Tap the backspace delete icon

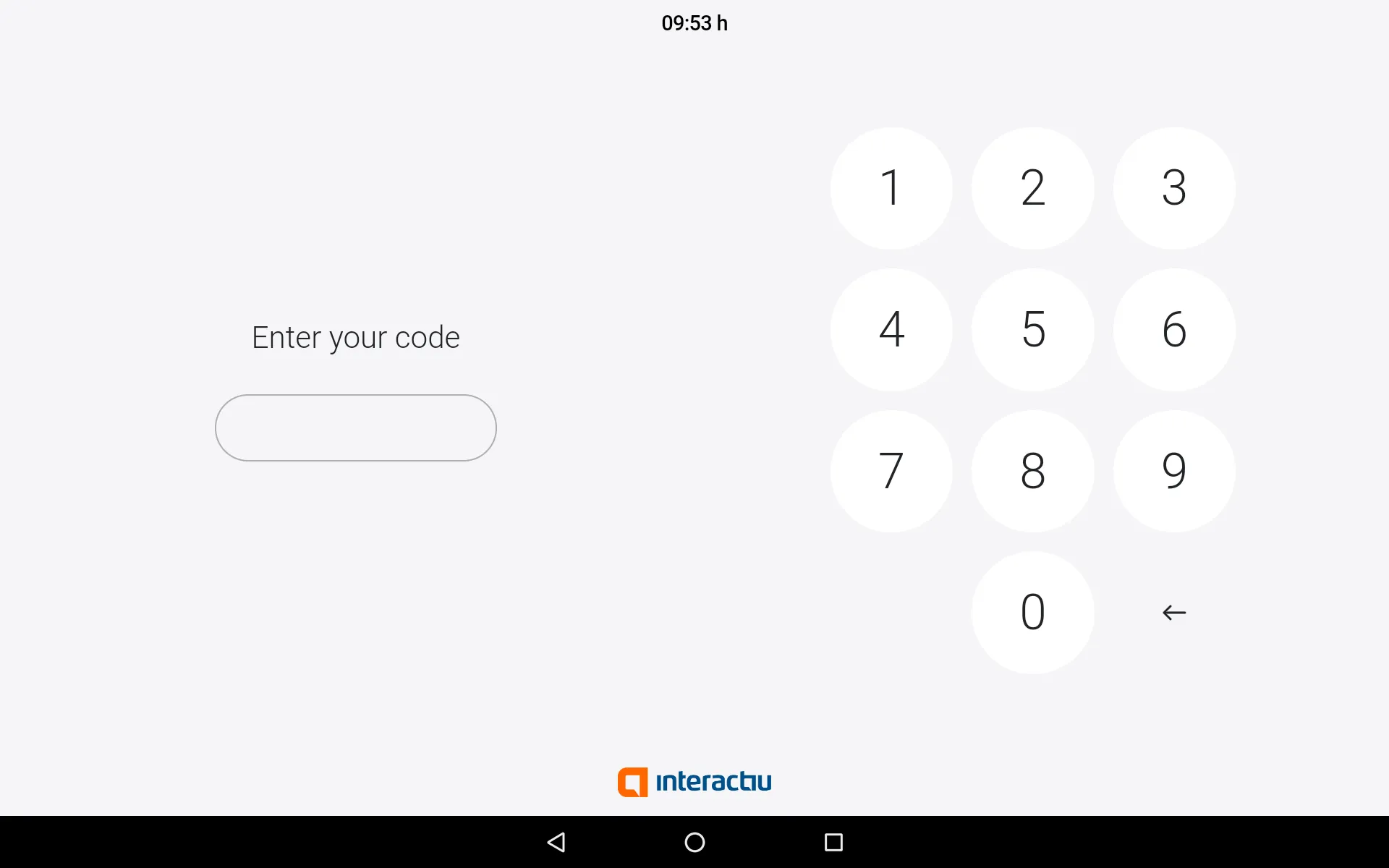tap(1171, 611)
